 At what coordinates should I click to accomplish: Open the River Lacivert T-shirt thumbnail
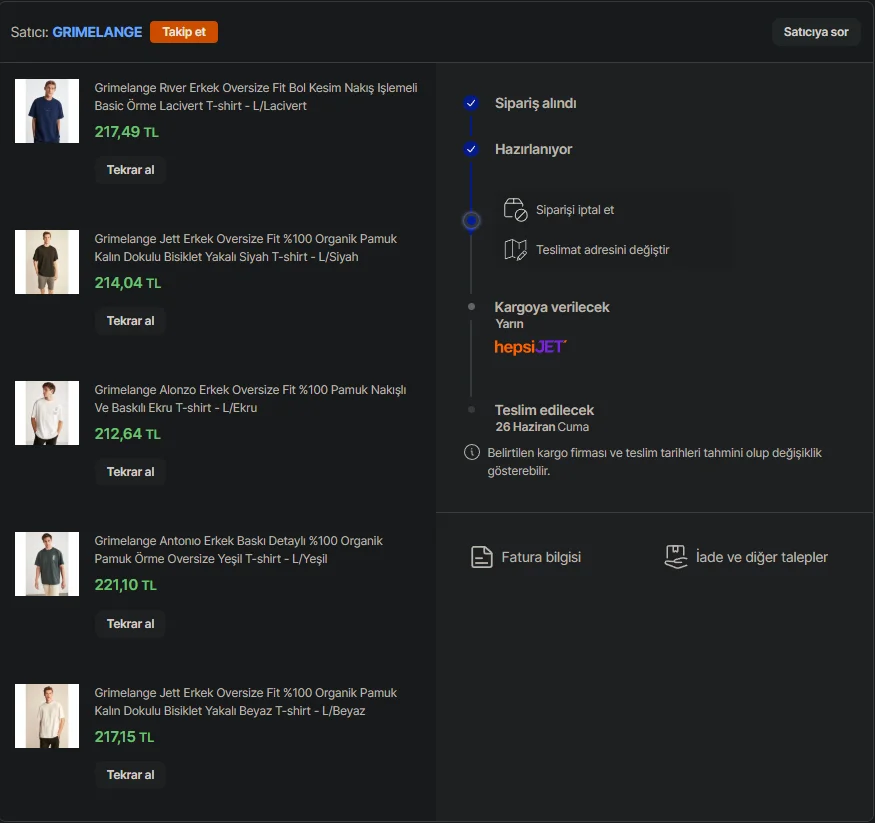click(47, 111)
